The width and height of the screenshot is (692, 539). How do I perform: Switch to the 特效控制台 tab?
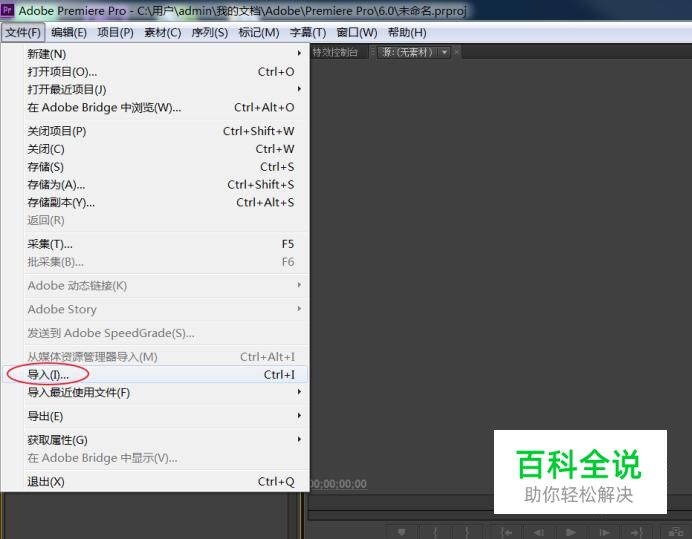point(335,53)
